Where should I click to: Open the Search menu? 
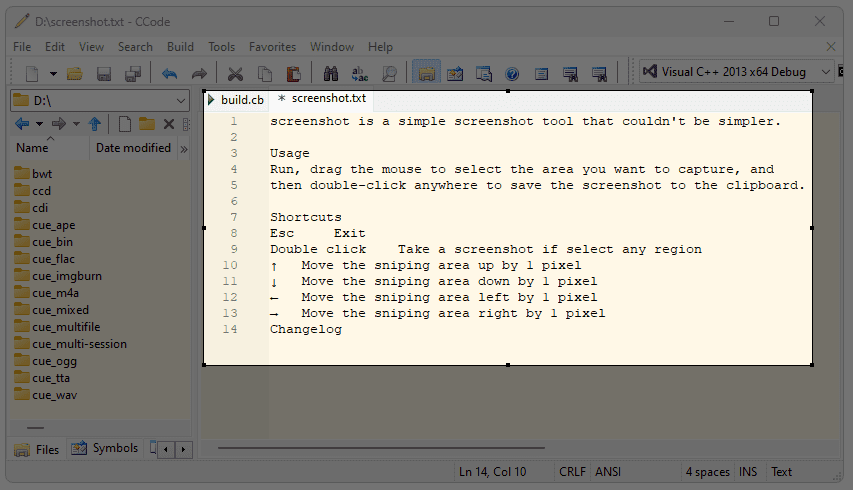[x=135, y=47]
